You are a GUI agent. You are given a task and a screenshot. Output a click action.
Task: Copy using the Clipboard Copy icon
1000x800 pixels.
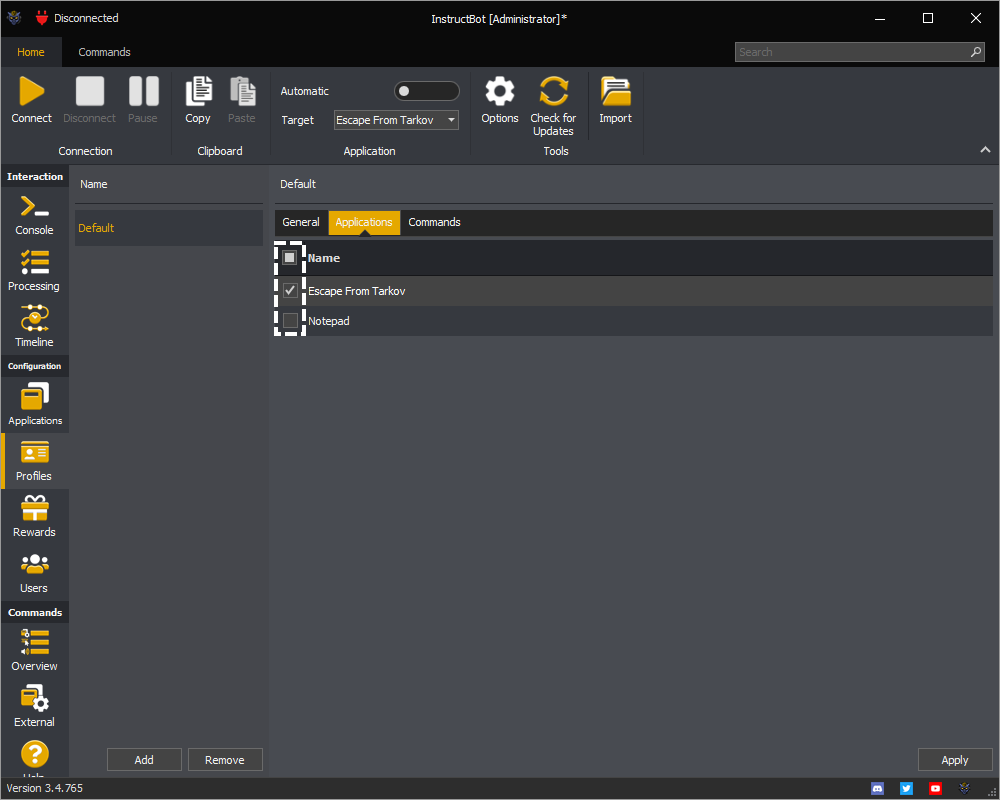coord(198,91)
